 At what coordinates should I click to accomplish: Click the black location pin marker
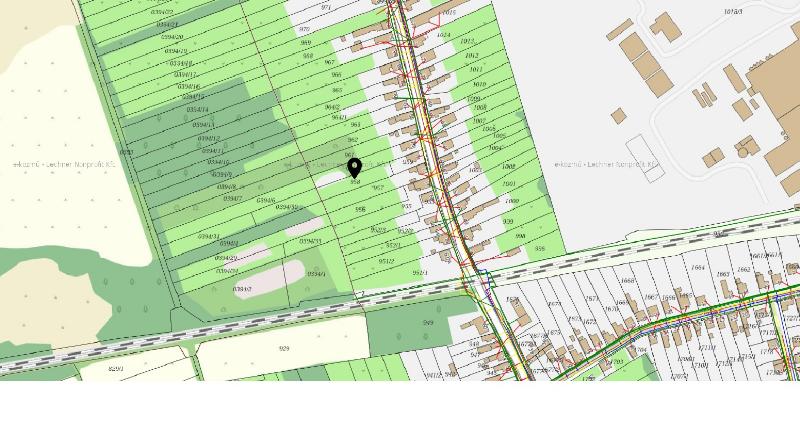click(355, 168)
